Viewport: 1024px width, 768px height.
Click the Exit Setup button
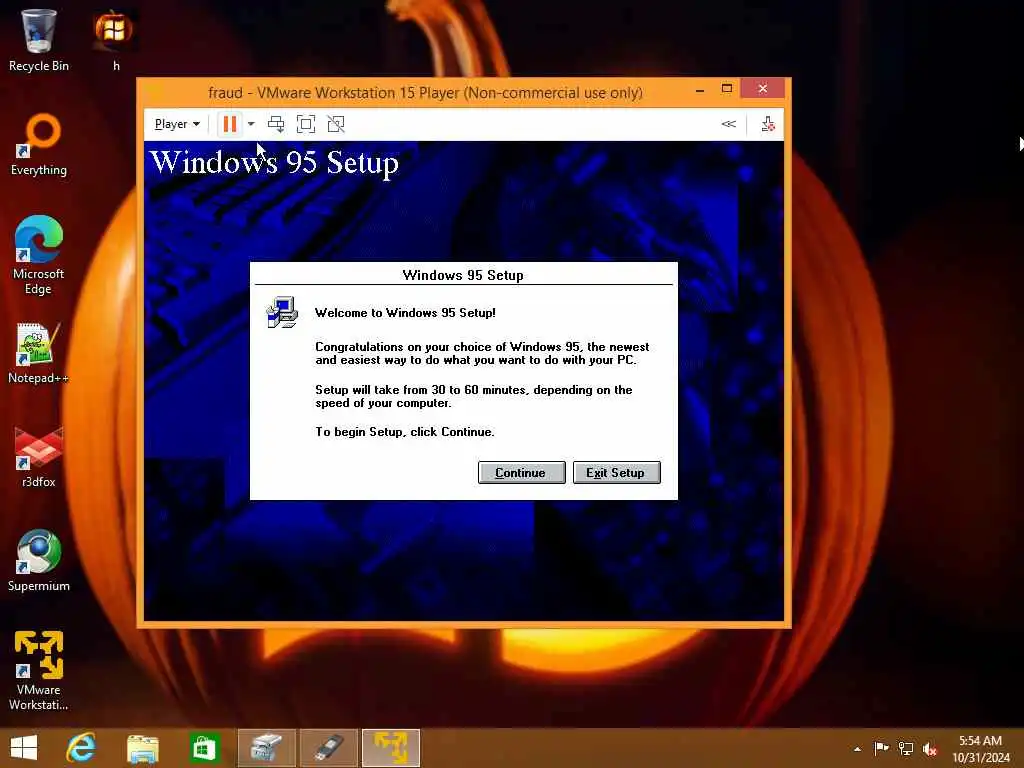click(x=616, y=472)
